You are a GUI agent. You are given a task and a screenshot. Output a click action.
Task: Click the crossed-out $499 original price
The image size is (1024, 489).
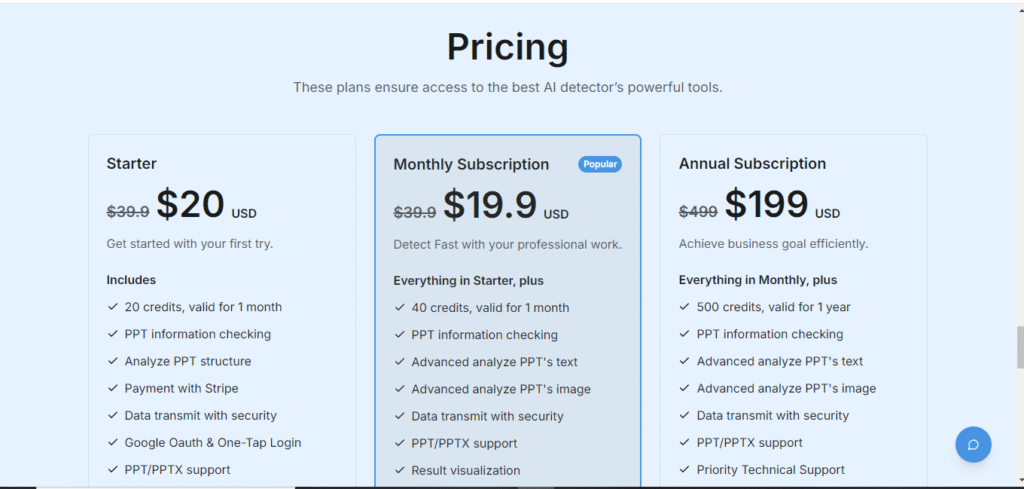coord(698,211)
